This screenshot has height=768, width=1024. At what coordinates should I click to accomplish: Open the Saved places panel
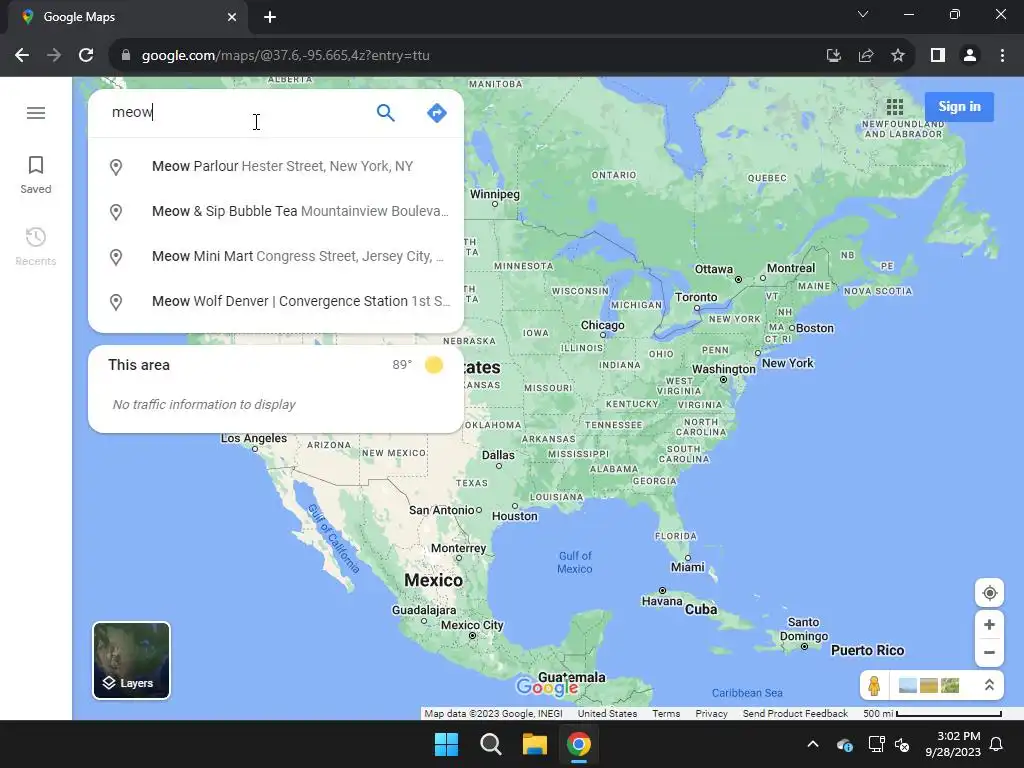tap(36, 175)
